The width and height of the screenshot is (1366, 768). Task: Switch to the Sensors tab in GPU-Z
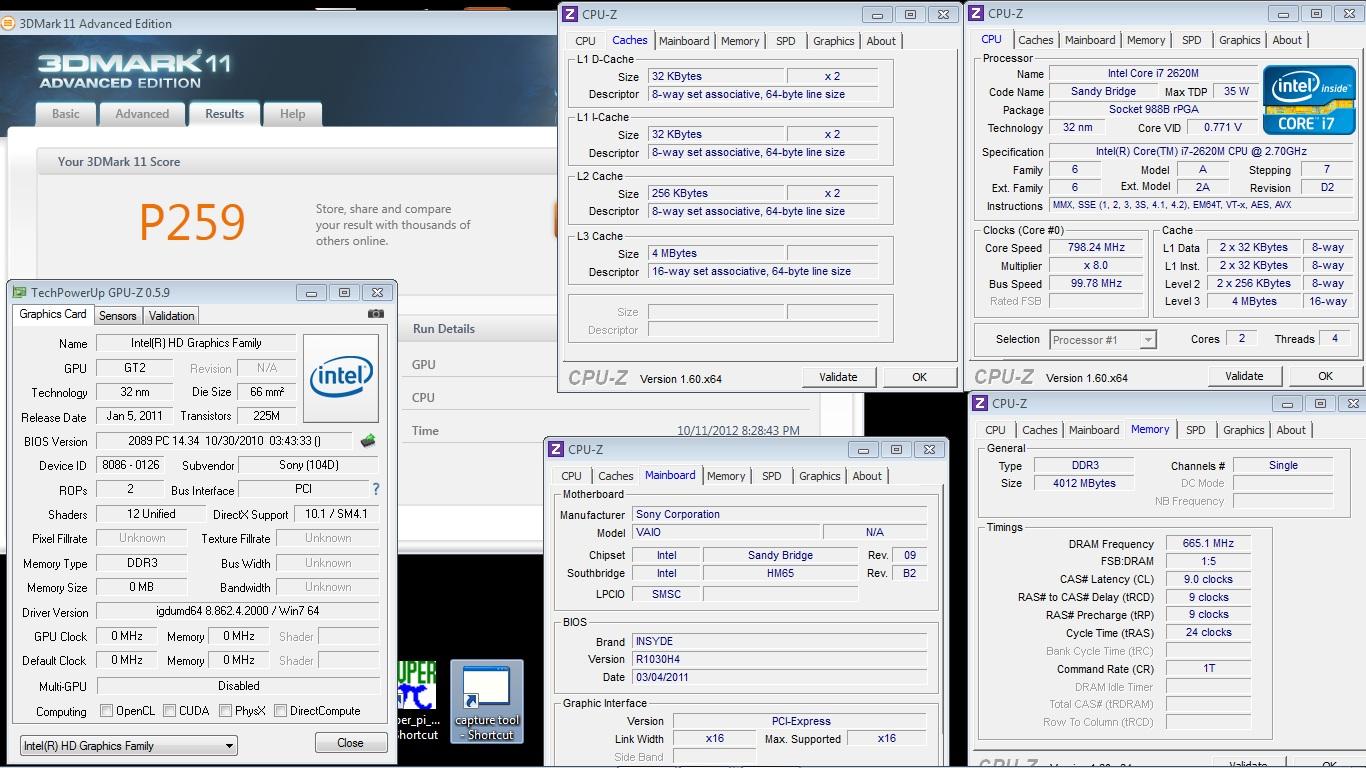point(117,315)
